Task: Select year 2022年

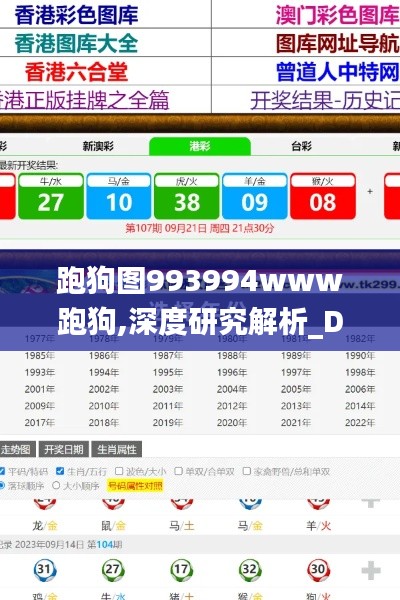Action: tap(360, 422)
